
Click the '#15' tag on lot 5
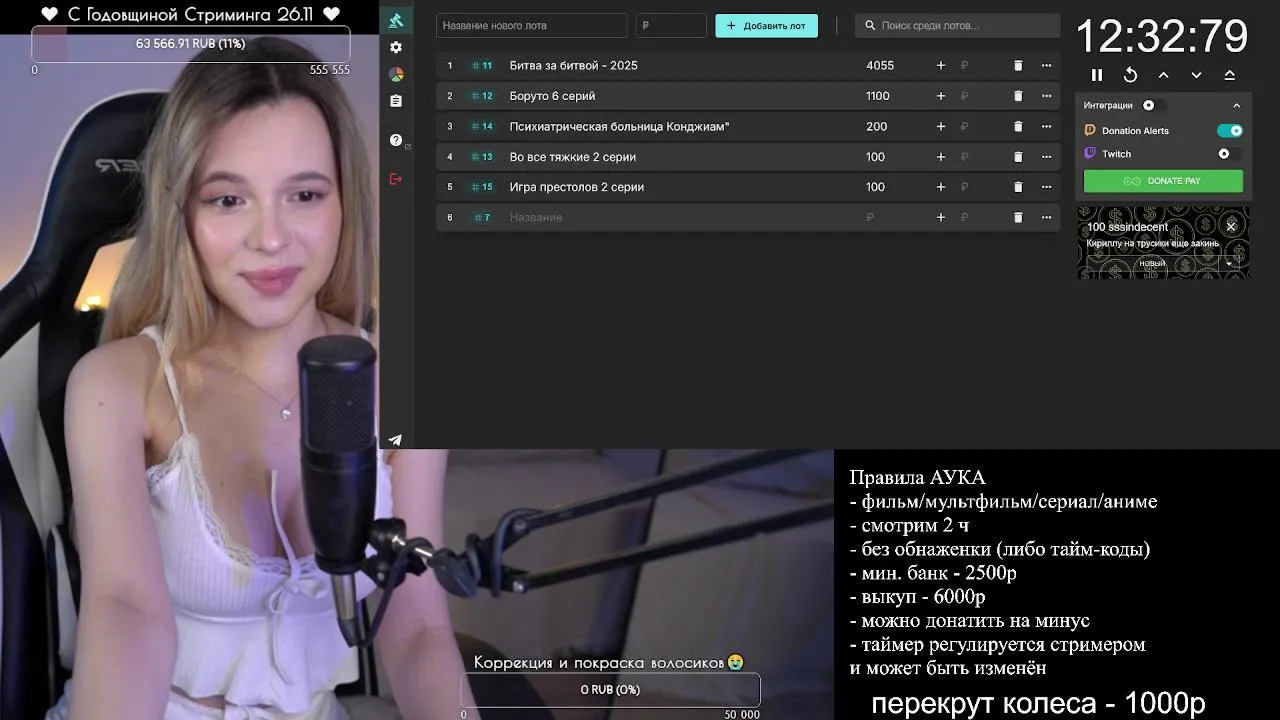[482, 187]
